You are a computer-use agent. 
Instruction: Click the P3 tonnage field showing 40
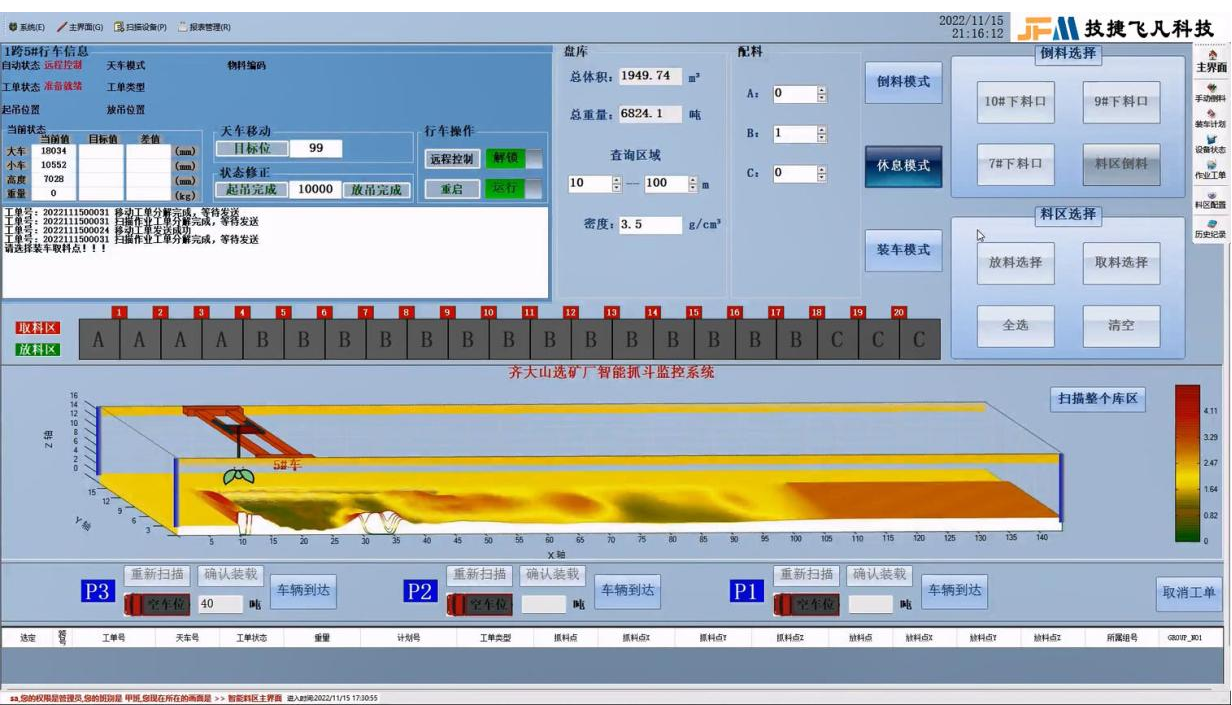(x=220, y=604)
